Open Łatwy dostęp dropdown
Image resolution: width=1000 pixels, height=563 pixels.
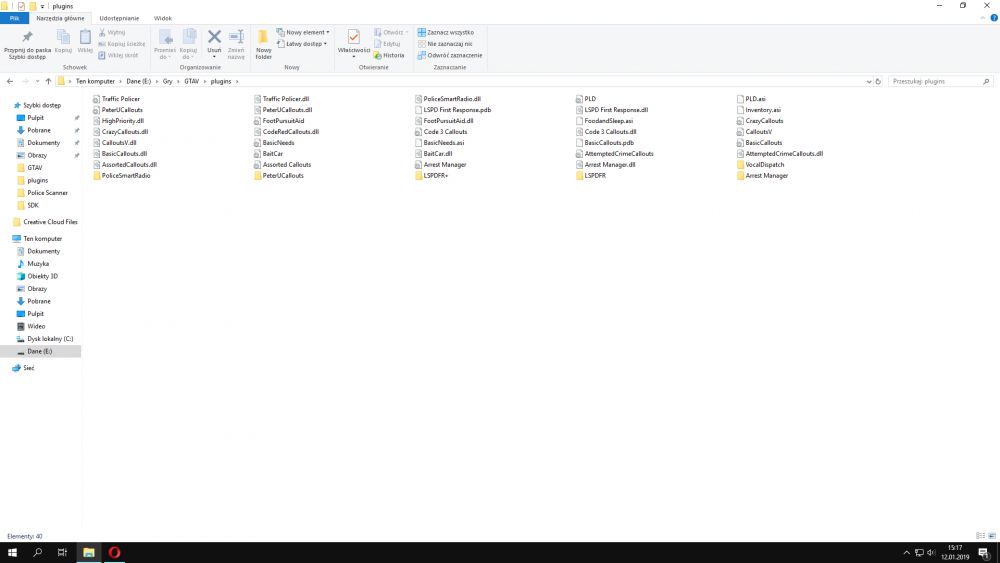[x=302, y=44]
